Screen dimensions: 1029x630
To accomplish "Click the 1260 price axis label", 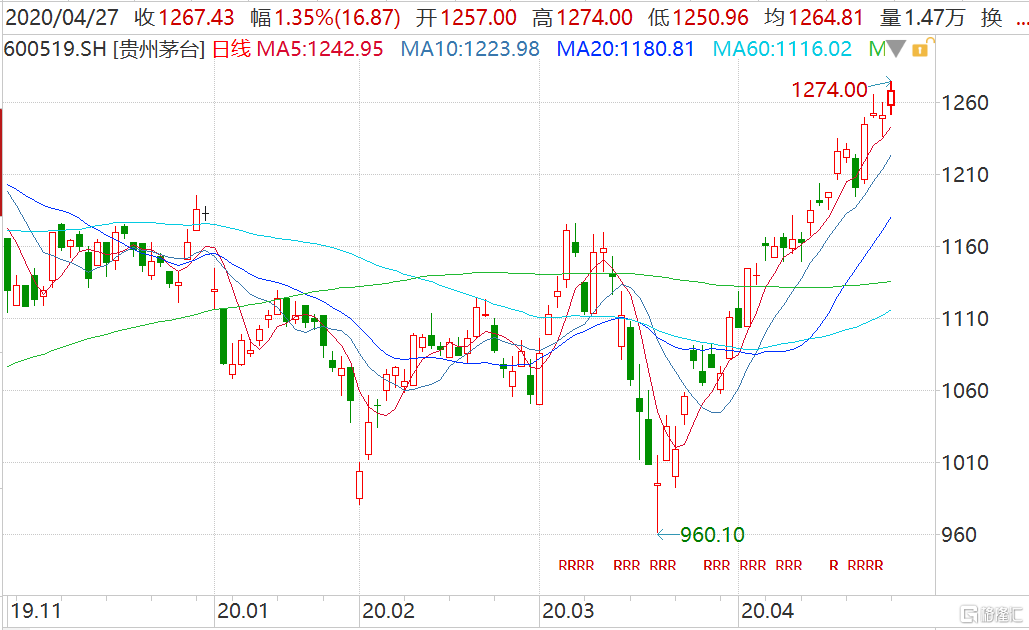I will (x=965, y=103).
